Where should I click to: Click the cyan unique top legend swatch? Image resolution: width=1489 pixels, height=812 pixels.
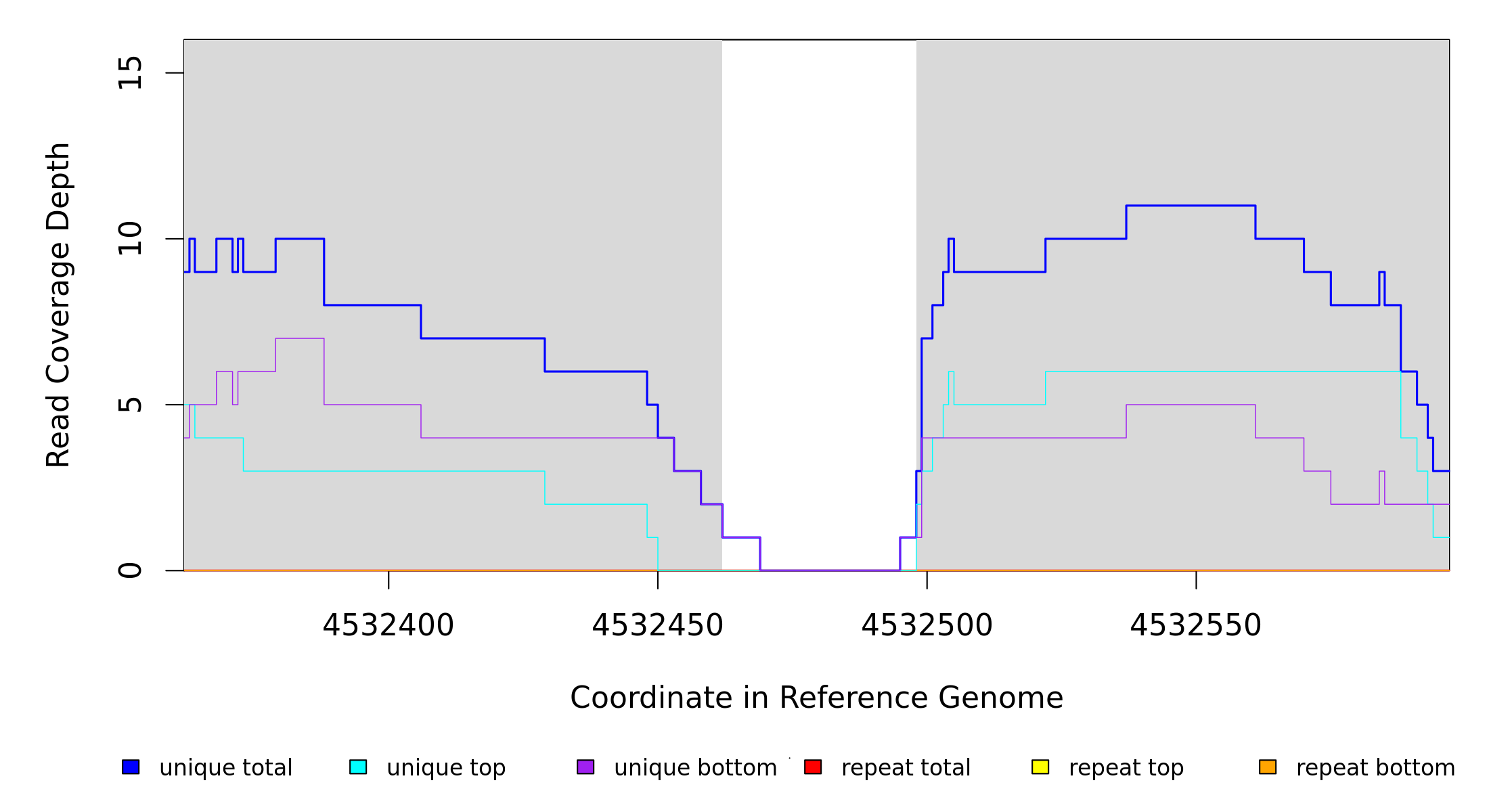point(358,767)
